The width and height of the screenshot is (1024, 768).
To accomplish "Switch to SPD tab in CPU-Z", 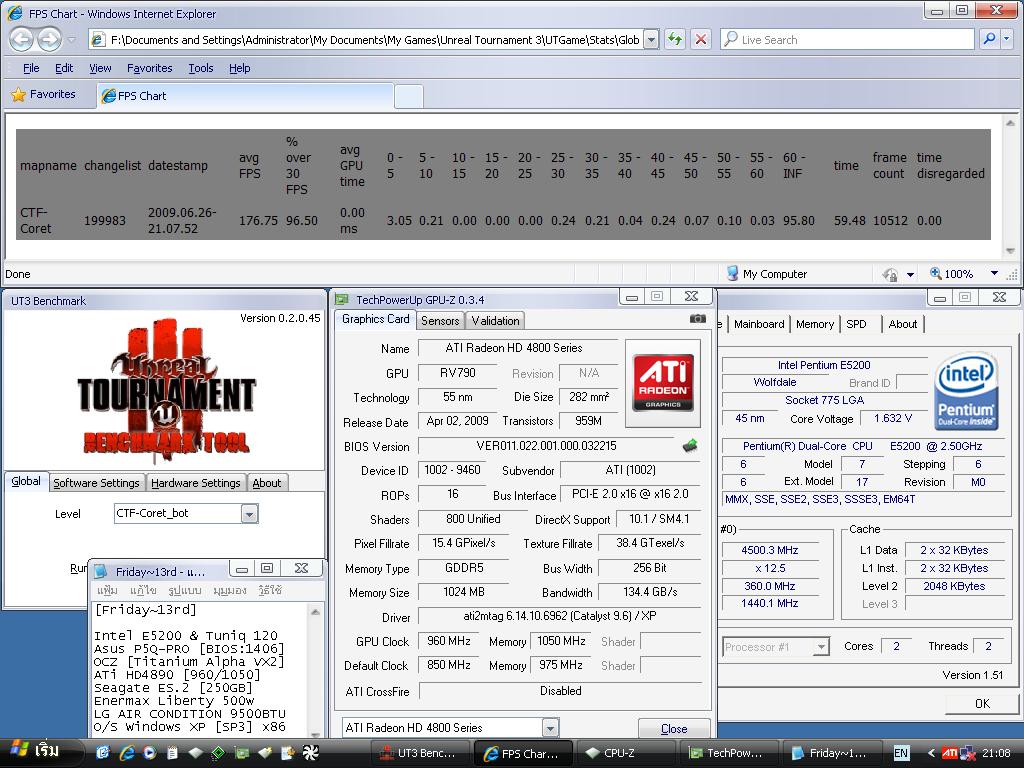I will coord(856,324).
